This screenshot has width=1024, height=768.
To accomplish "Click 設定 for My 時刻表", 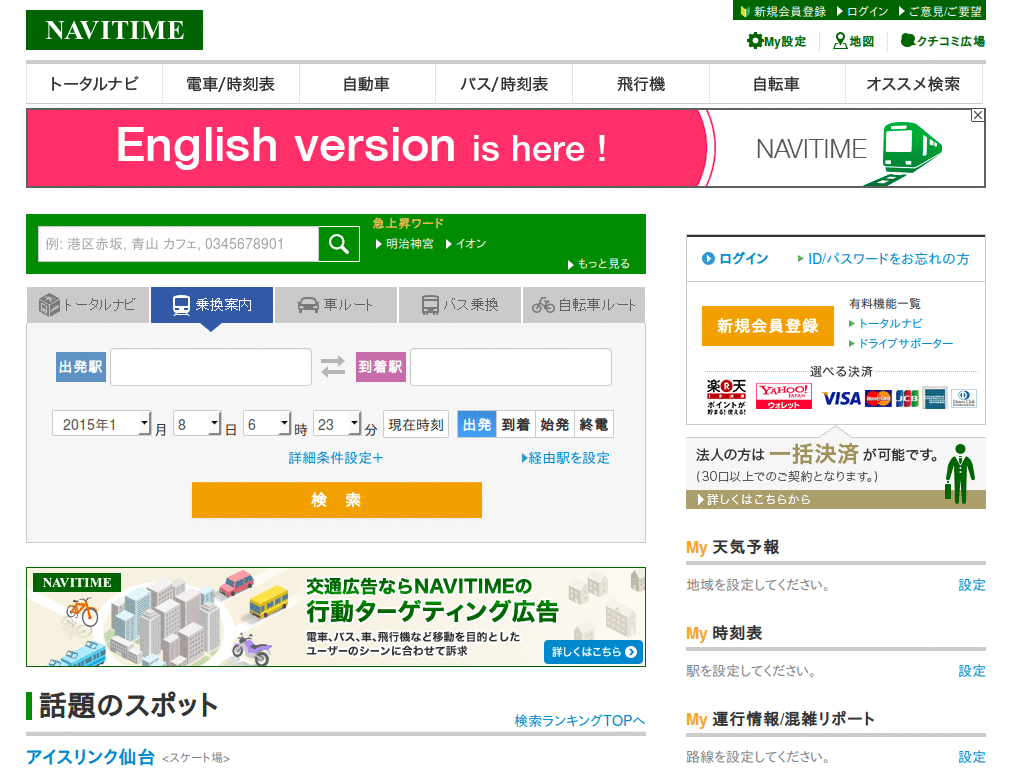I will (x=972, y=671).
